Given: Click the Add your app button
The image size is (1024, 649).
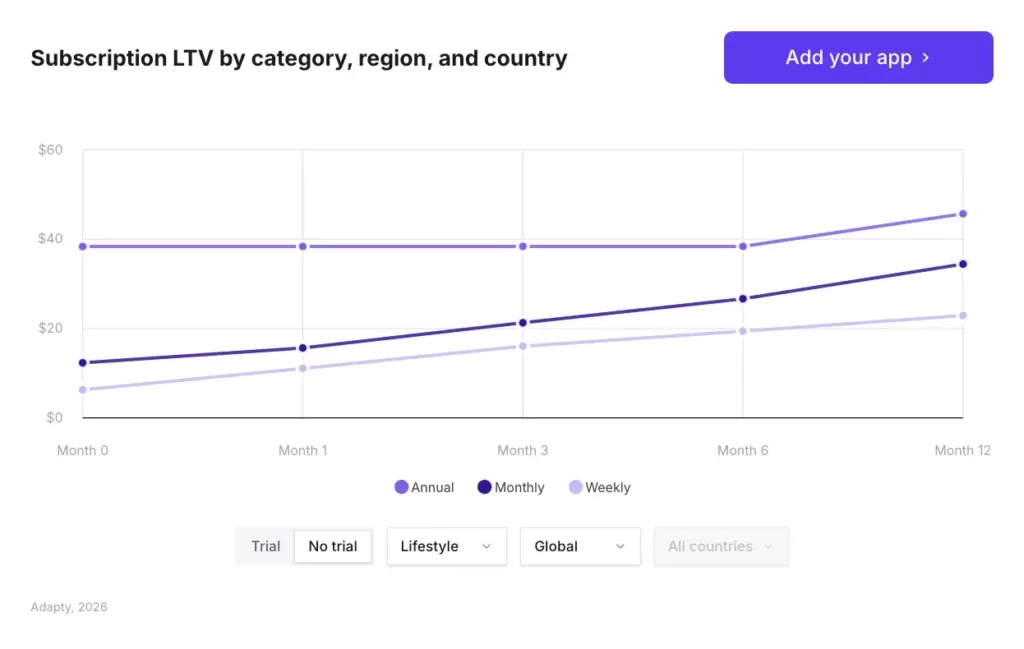Looking at the screenshot, I should (x=857, y=57).
